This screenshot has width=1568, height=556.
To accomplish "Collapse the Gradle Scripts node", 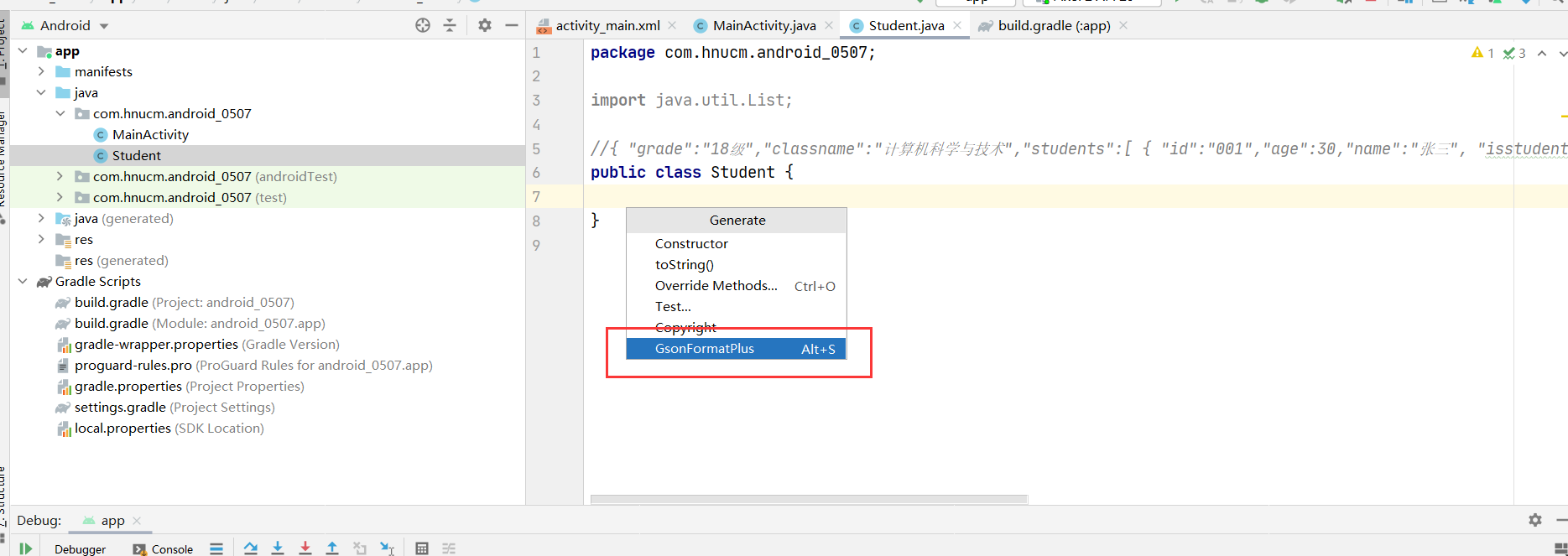I will click(x=23, y=281).
